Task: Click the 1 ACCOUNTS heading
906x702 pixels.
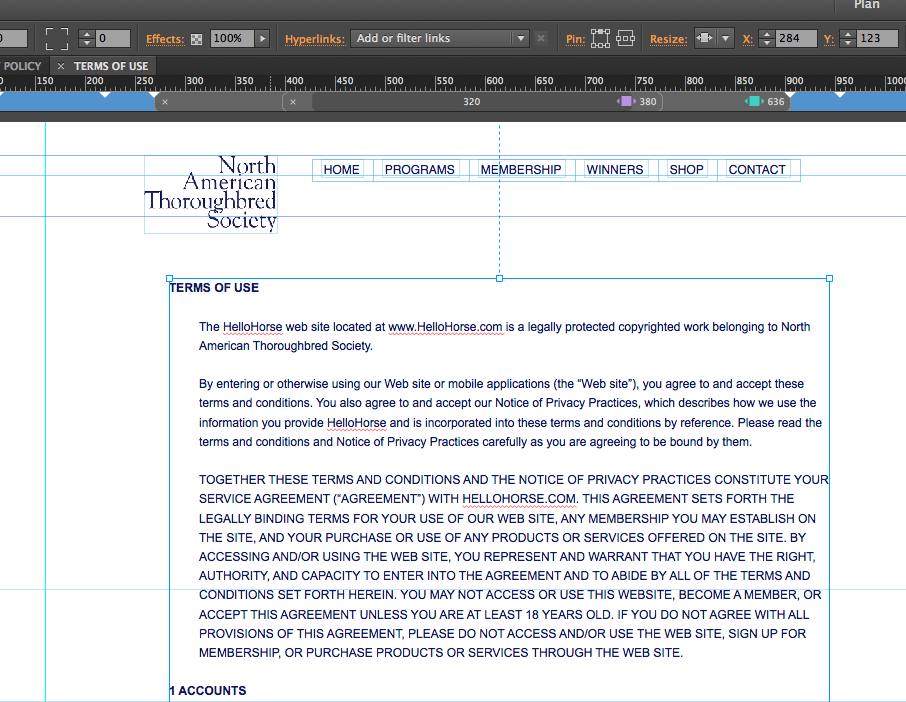Action: click(208, 690)
